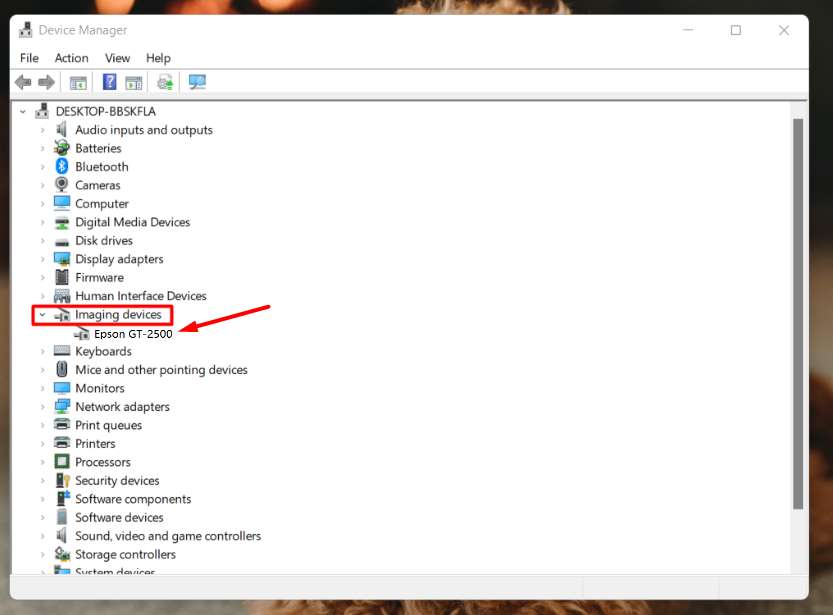Click the Device Manager title bar icon

pyautogui.click(x=26, y=30)
